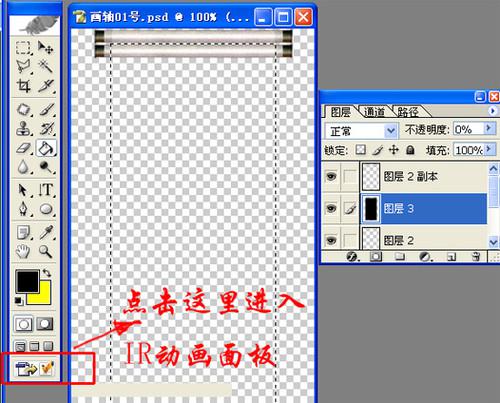Click the 0% opacity field
The height and width of the screenshot is (403, 500).
(x=468, y=129)
